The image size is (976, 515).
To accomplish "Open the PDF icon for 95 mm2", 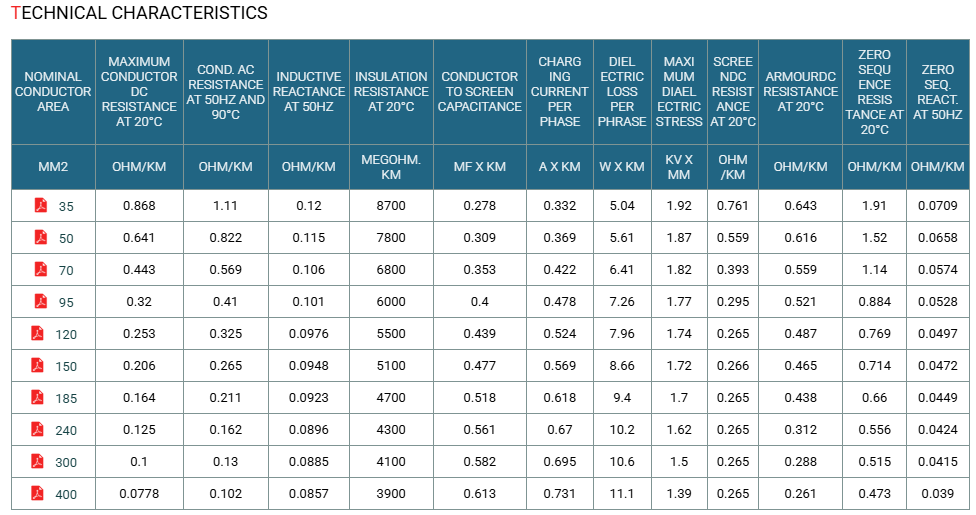I will pos(40,301).
